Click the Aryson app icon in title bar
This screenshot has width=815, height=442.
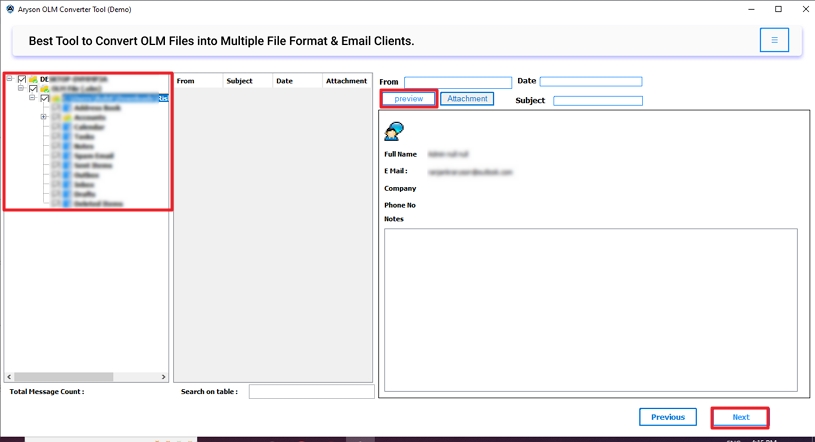pos(10,9)
